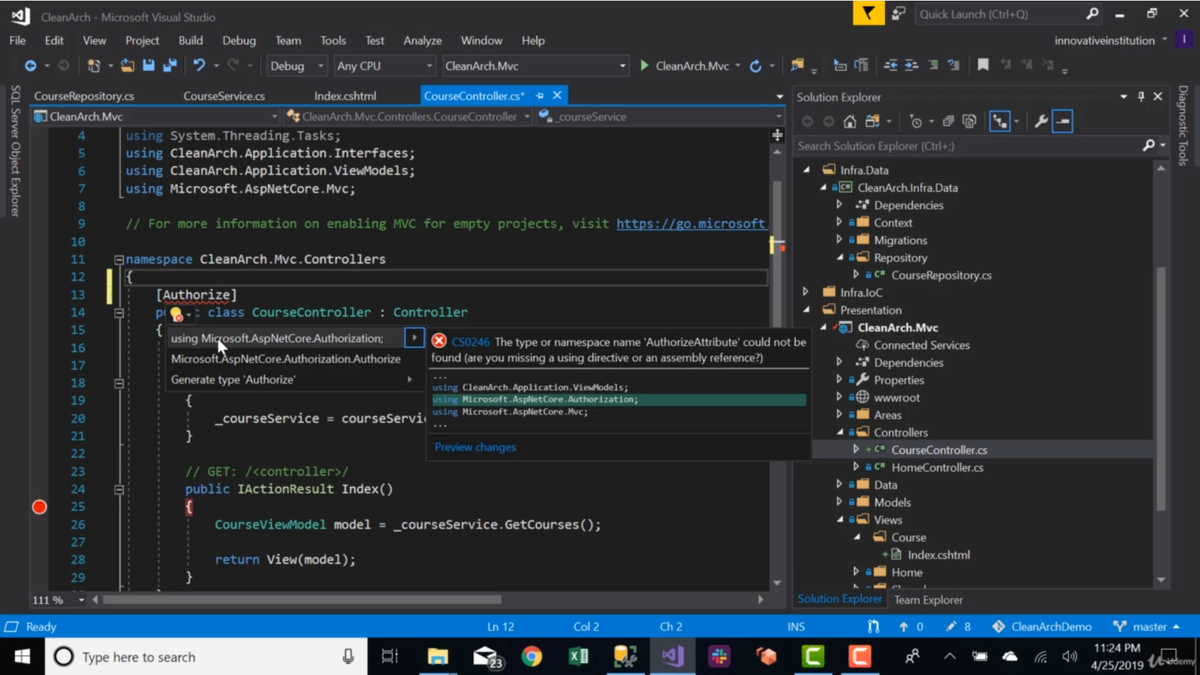Click the browser refresh icon in toolbar
This screenshot has height=675, width=1200.
(x=756, y=66)
